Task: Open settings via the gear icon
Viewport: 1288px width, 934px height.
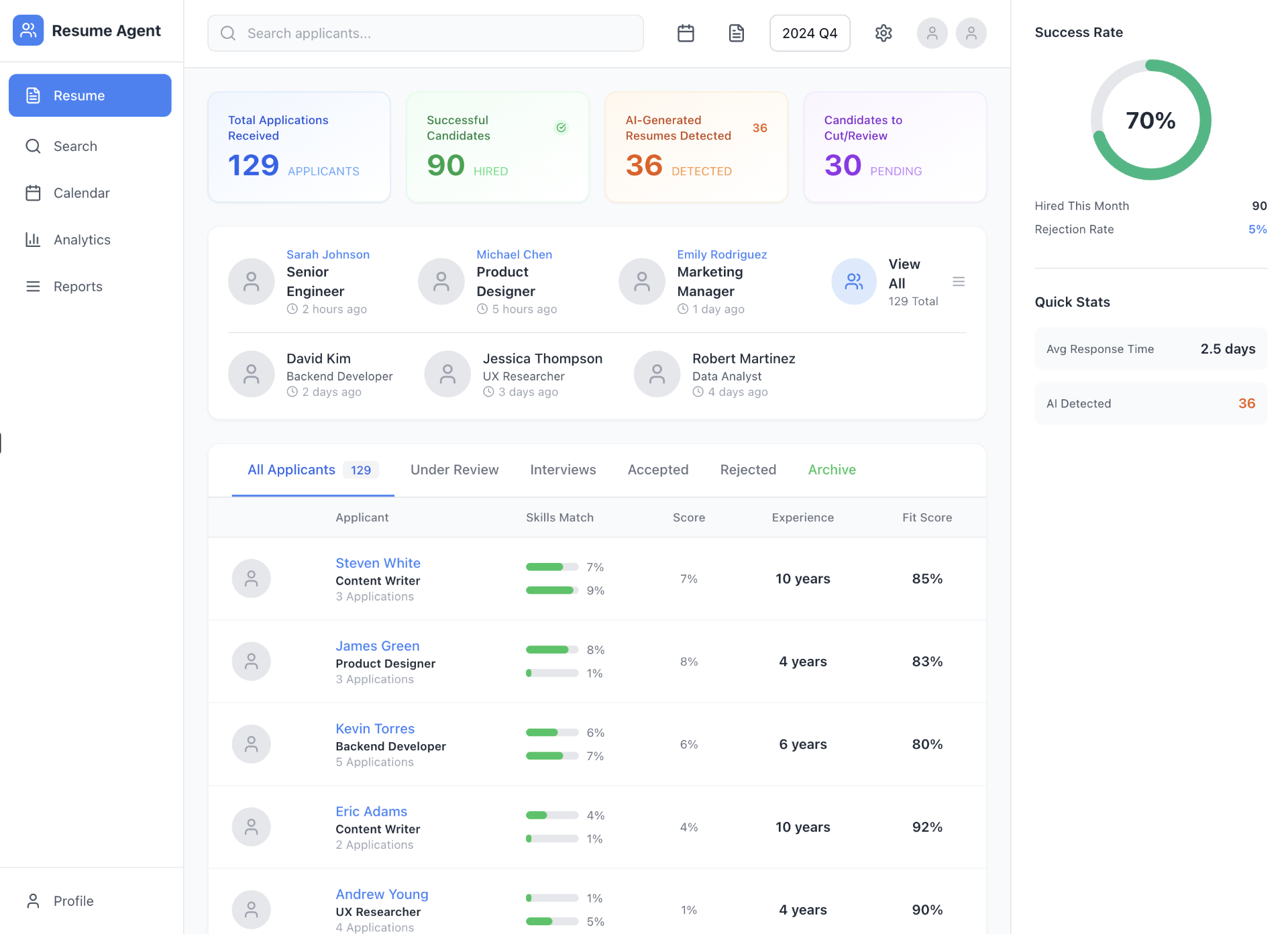Action: (x=883, y=32)
